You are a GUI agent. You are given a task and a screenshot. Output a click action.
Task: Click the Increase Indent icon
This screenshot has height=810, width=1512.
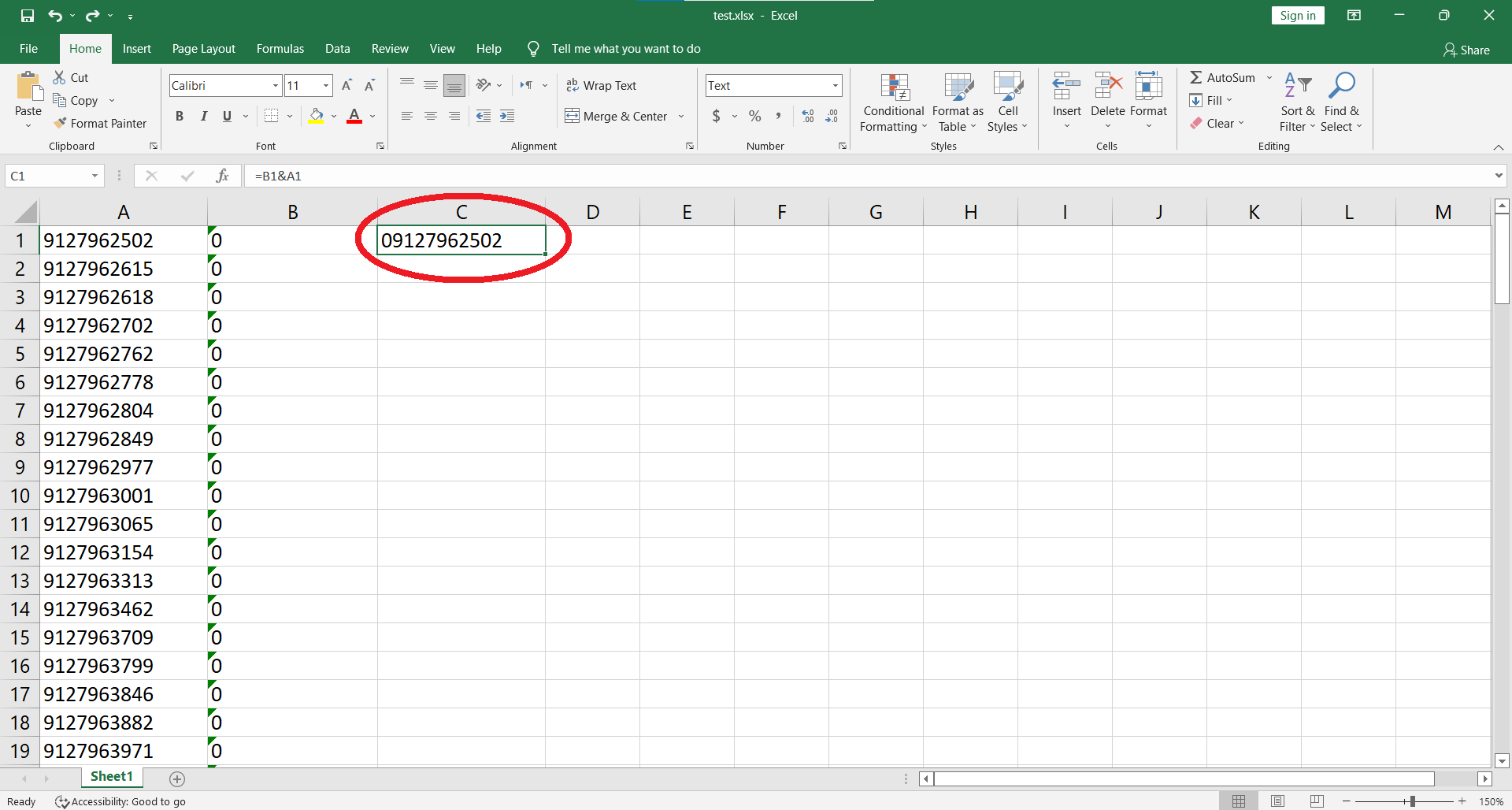click(507, 117)
